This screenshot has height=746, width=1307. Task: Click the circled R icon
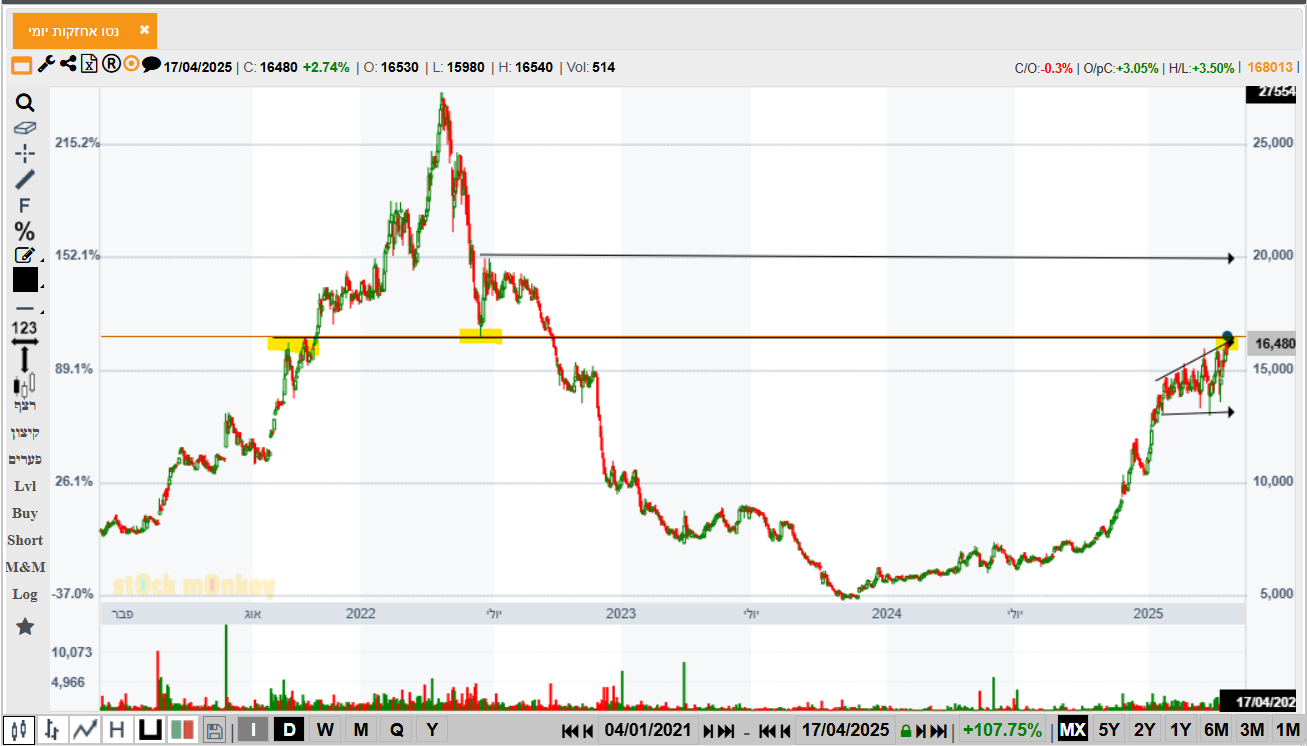tap(111, 65)
